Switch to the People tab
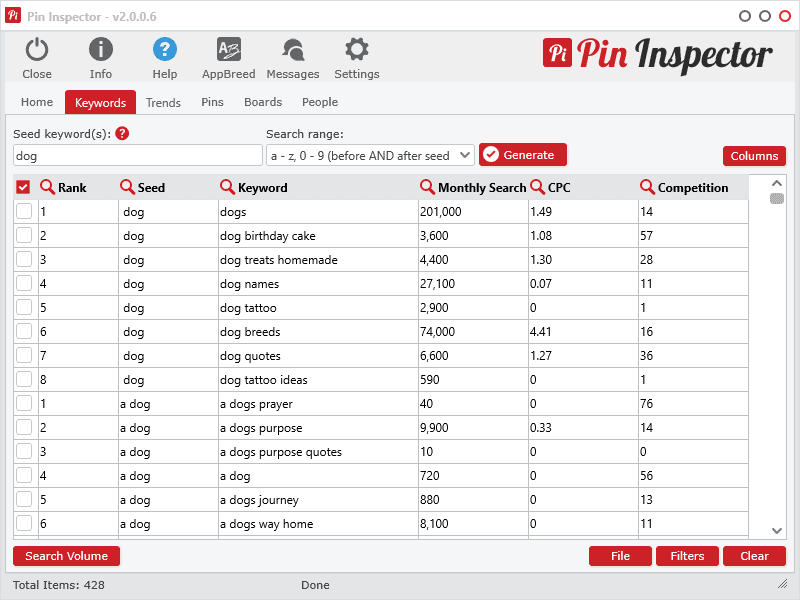 [320, 102]
